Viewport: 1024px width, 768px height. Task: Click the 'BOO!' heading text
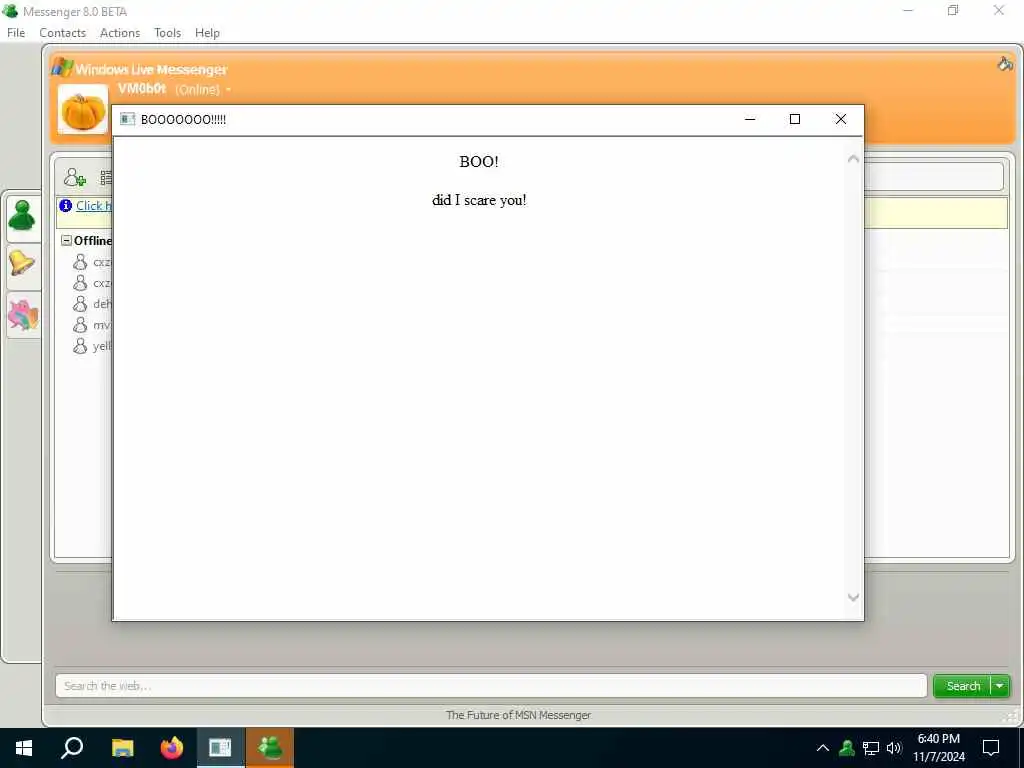479,162
